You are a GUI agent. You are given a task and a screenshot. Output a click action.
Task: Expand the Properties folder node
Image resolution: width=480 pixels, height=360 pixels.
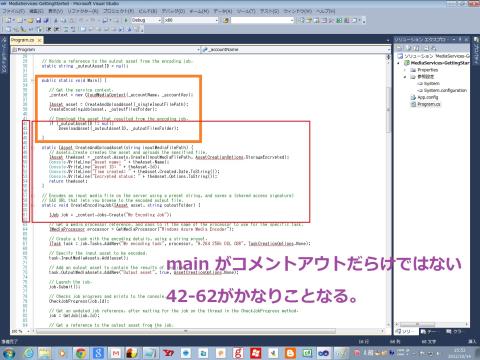405,70
